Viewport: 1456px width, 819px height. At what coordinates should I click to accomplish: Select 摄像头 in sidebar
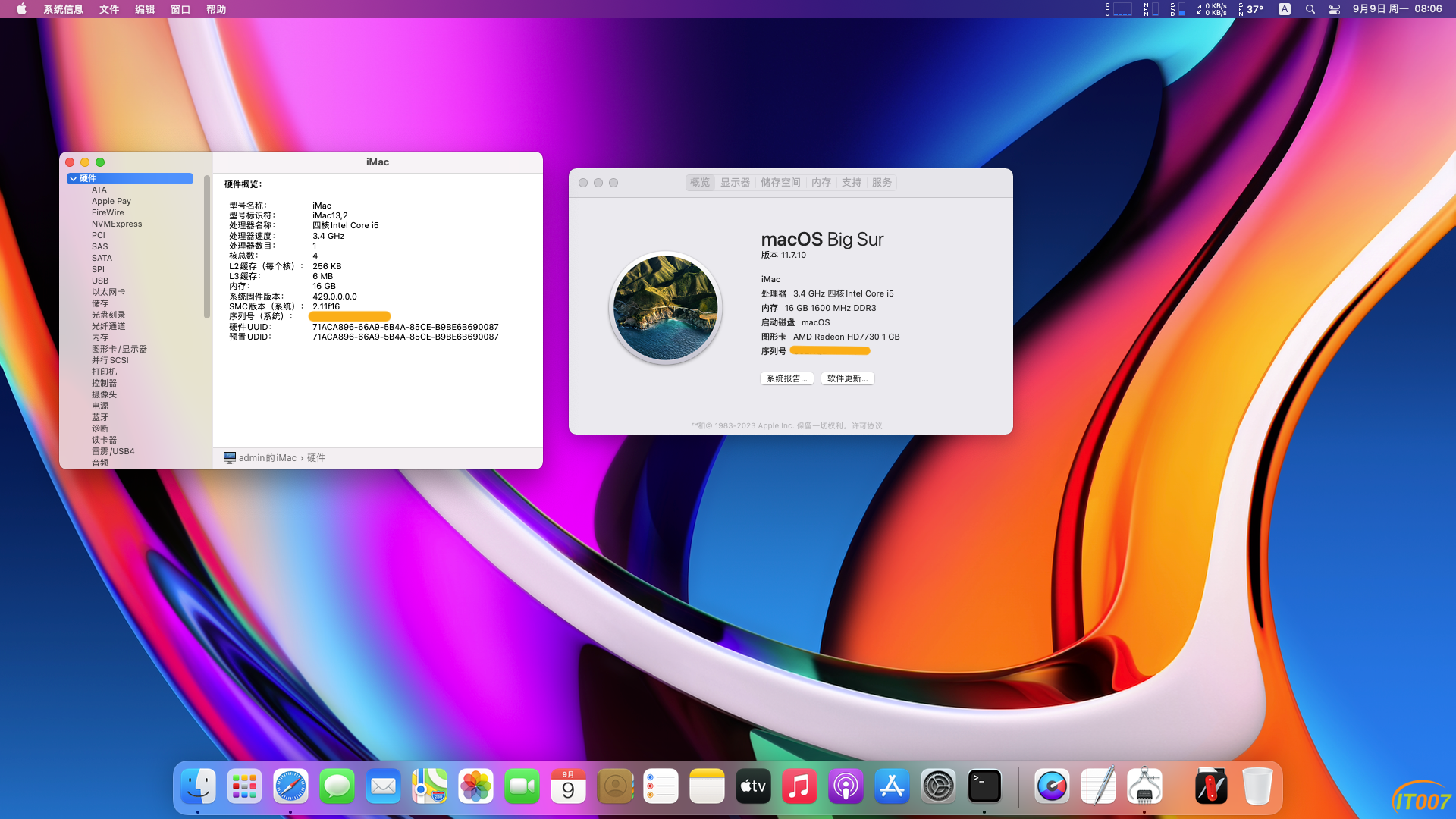click(x=105, y=394)
